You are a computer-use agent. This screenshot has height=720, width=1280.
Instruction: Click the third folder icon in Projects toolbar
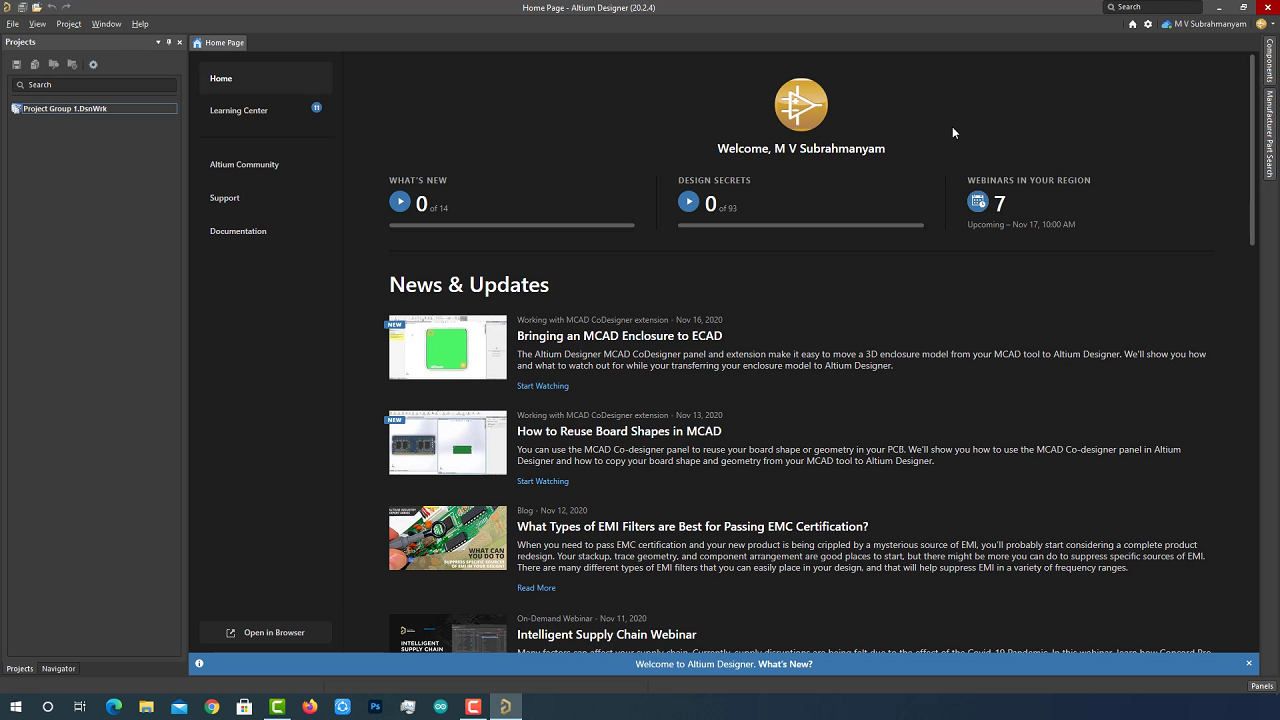[x=53, y=65]
